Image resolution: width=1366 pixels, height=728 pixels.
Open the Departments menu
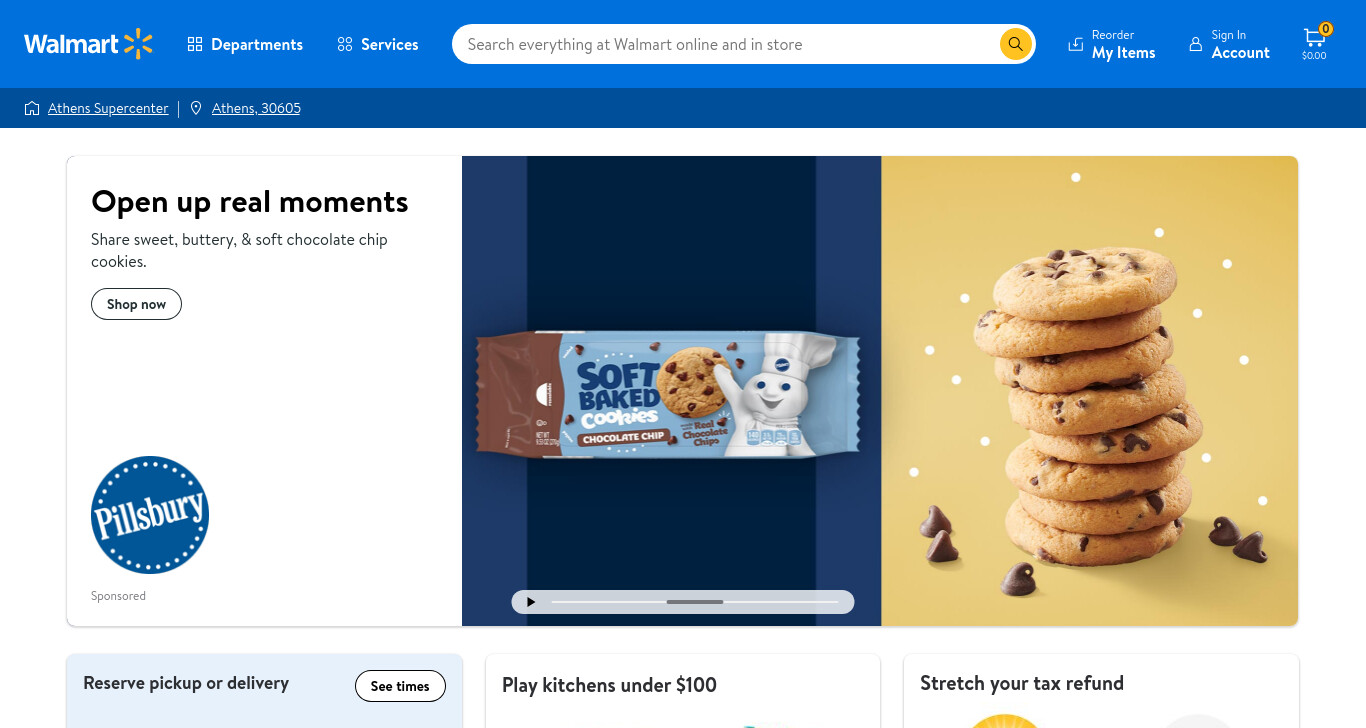(245, 44)
